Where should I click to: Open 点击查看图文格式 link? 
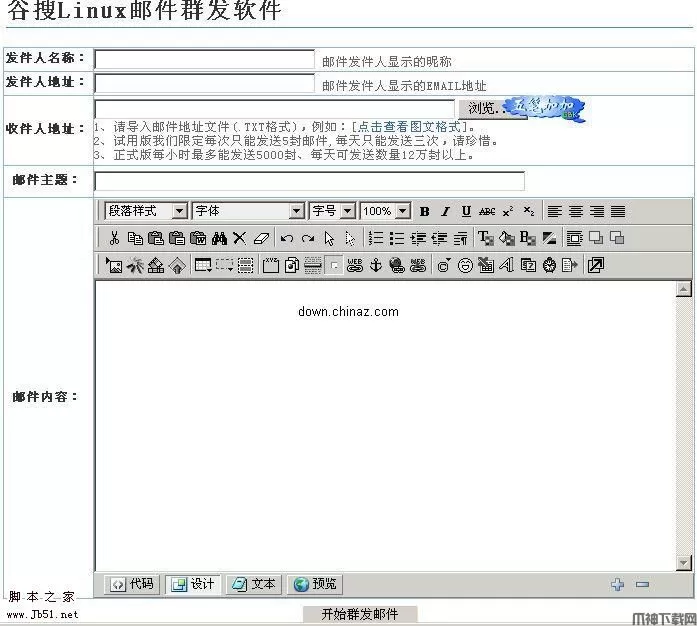tap(409, 127)
